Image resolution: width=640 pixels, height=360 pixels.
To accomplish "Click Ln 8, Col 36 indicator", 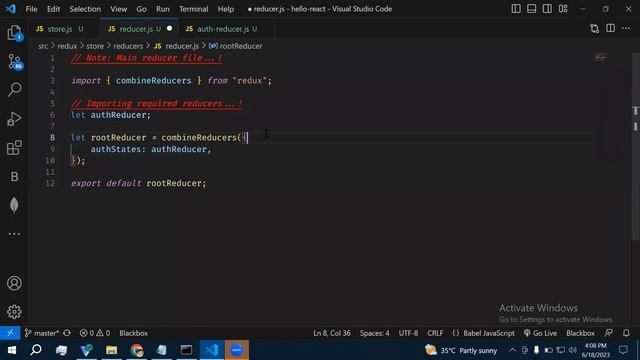I will [331, 333].
